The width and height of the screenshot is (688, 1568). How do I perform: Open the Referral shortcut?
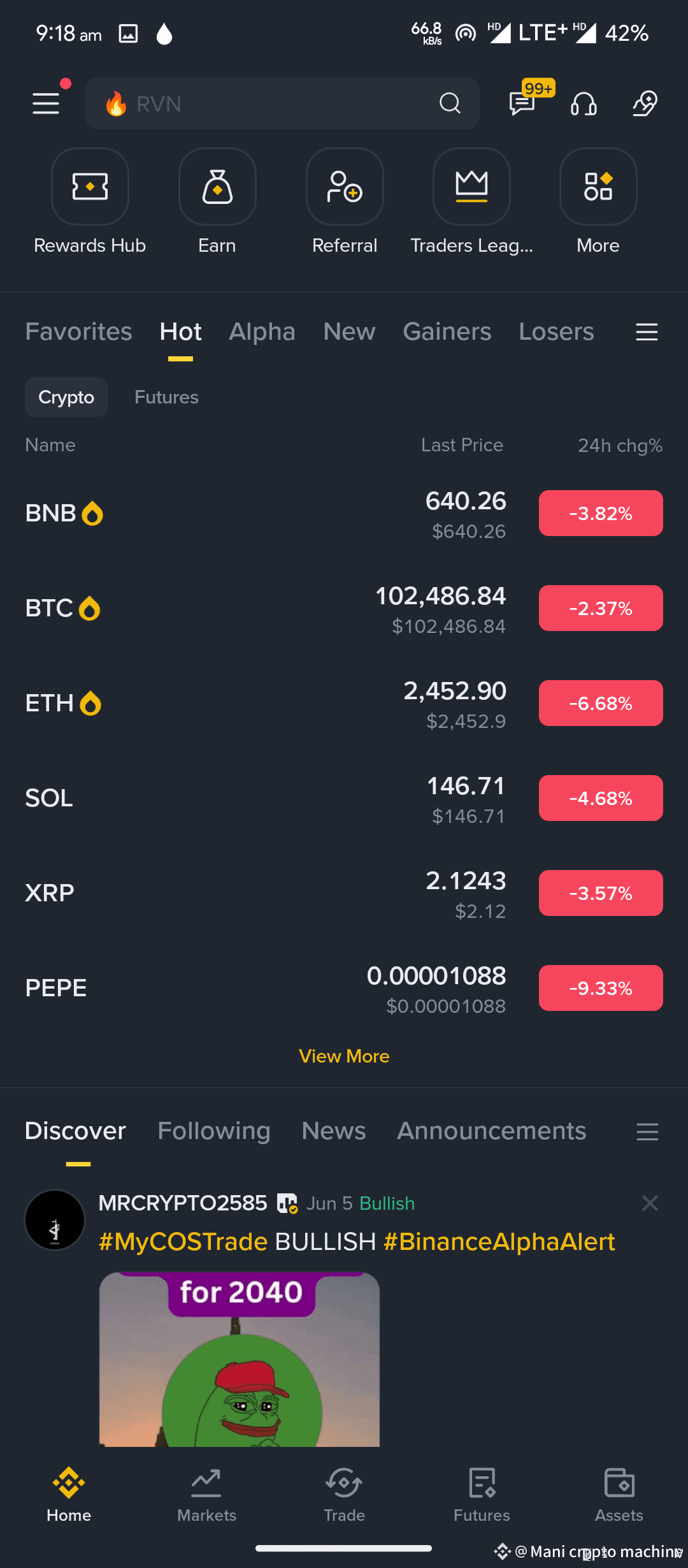[345, 187]
